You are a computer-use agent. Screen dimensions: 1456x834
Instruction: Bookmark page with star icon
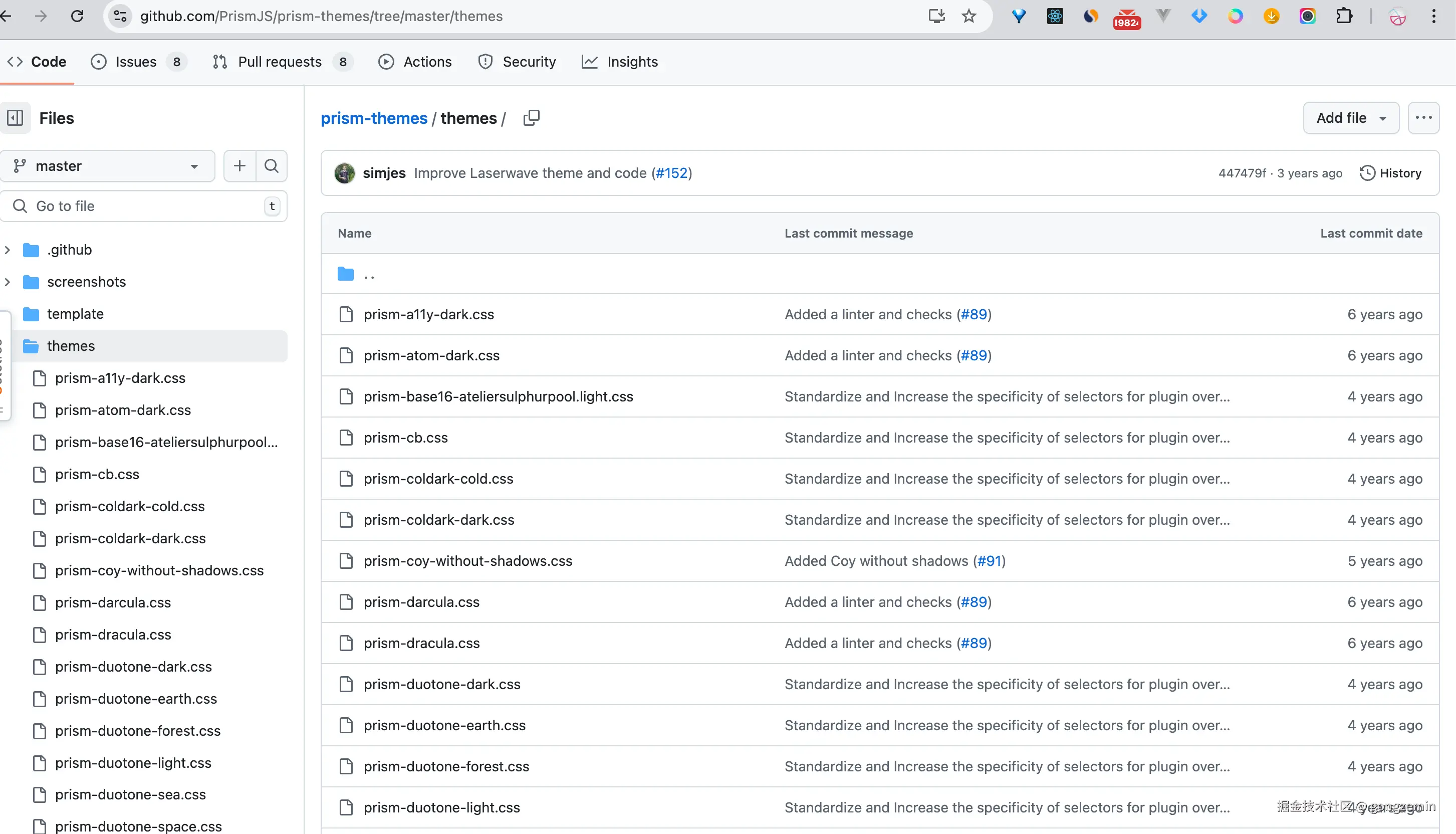(969, 16)
